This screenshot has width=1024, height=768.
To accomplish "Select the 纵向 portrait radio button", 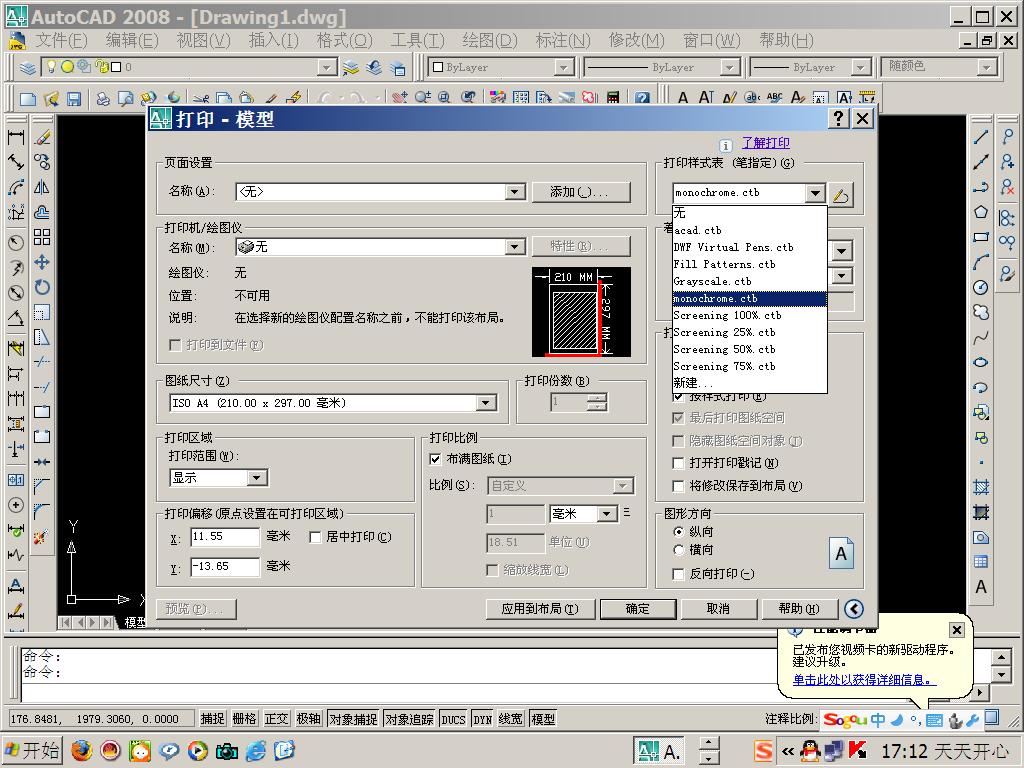I will click(x=679, y=532).
